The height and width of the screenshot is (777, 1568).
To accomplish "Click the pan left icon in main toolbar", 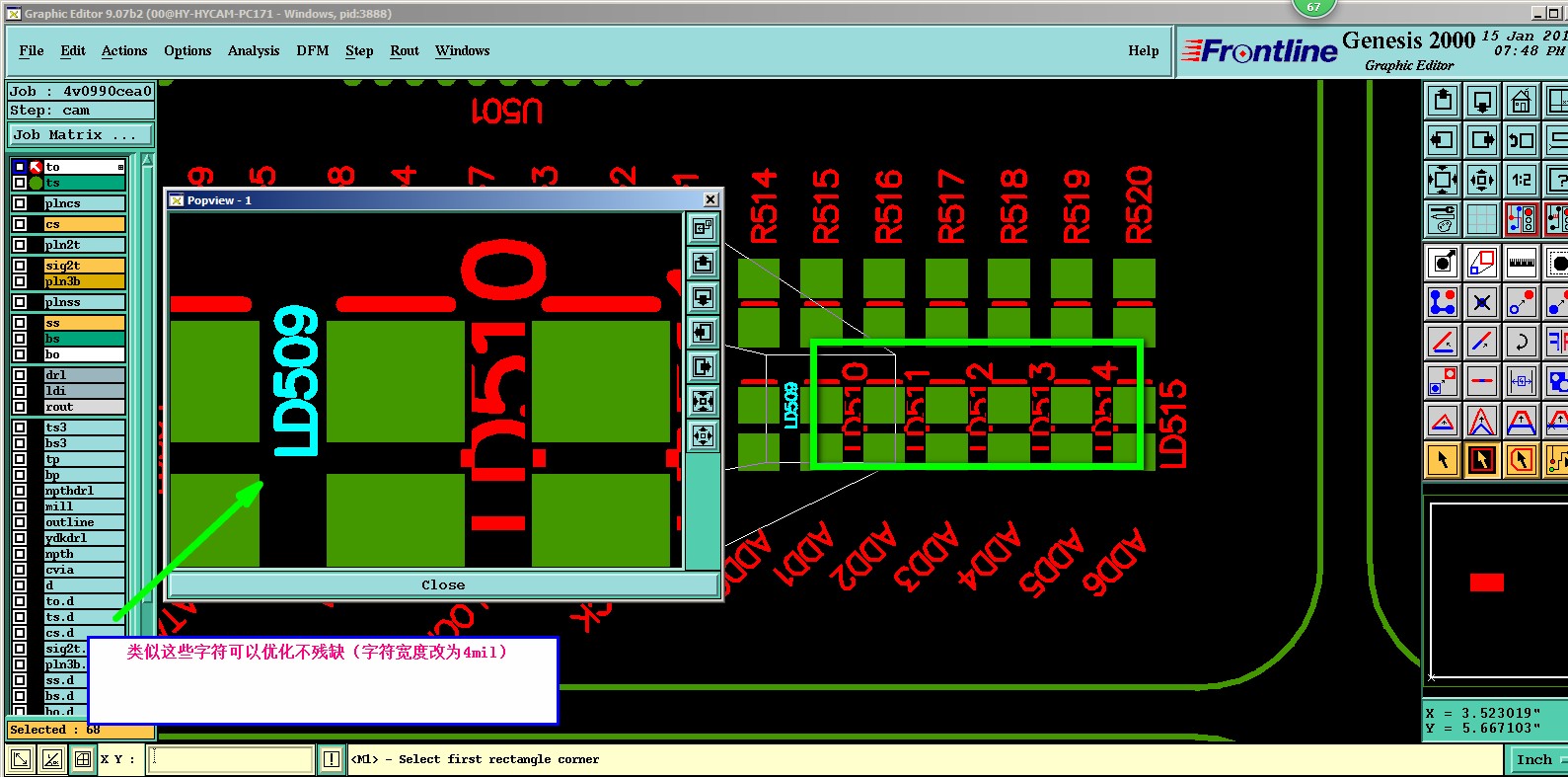I will point(1444,140).
